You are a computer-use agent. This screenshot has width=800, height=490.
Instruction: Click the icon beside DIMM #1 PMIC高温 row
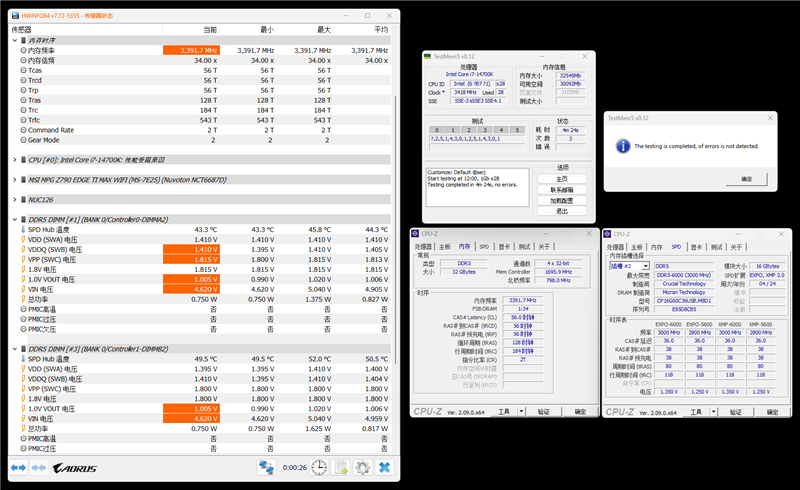(23, 309)
